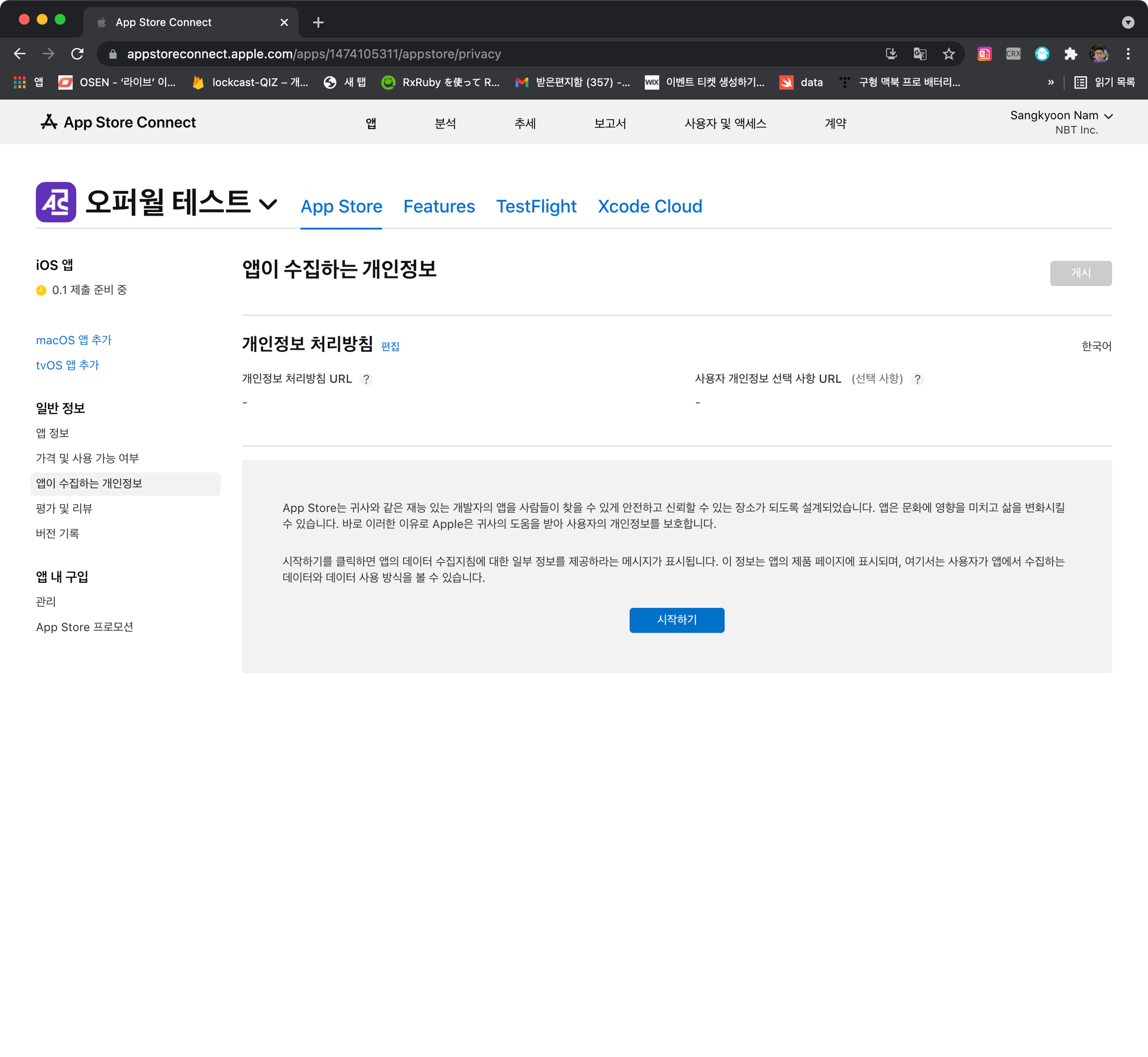Click the Google Translate icon in address bar
1148x1057 pixels.
click(919, 54)
